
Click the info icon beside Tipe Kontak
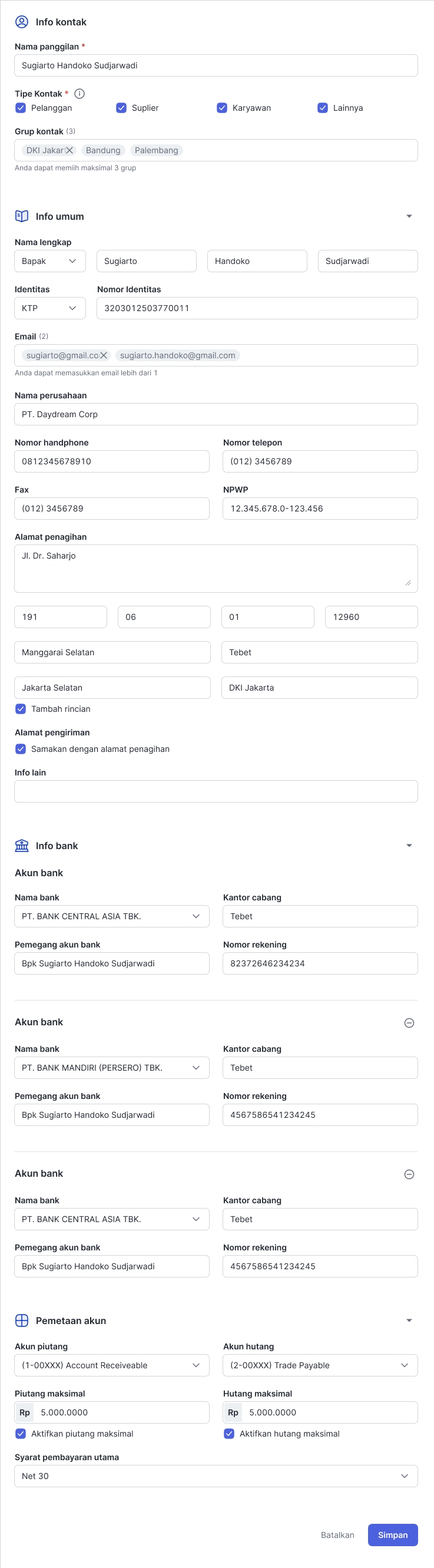coord(79,94)
